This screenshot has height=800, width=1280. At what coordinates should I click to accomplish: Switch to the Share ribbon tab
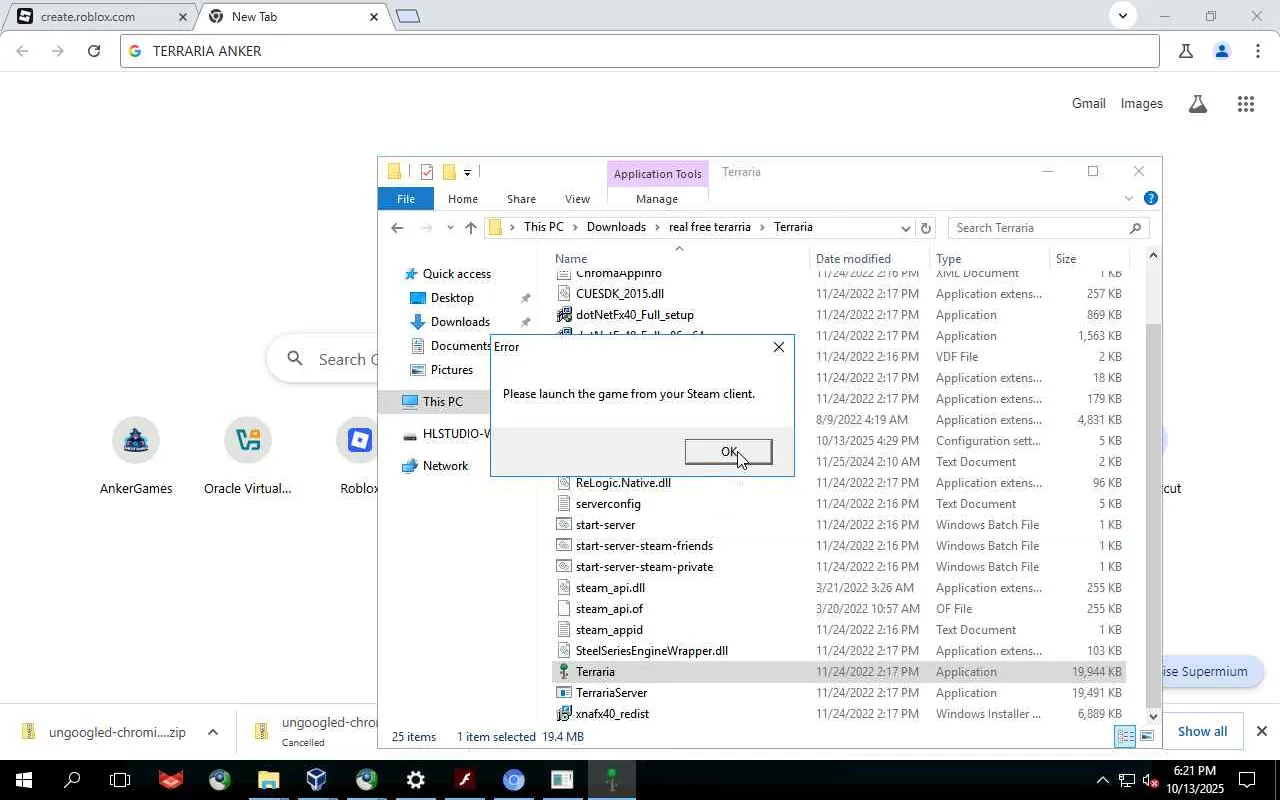tap(521, 199)
